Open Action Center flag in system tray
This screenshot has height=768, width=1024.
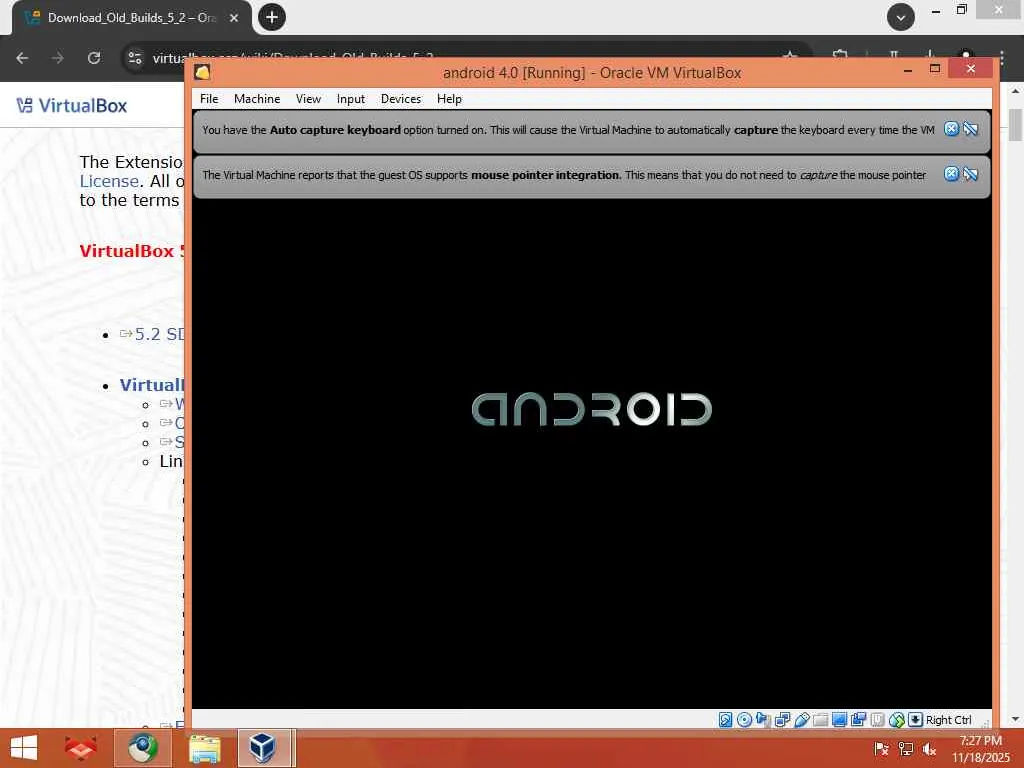coord(881,749)
